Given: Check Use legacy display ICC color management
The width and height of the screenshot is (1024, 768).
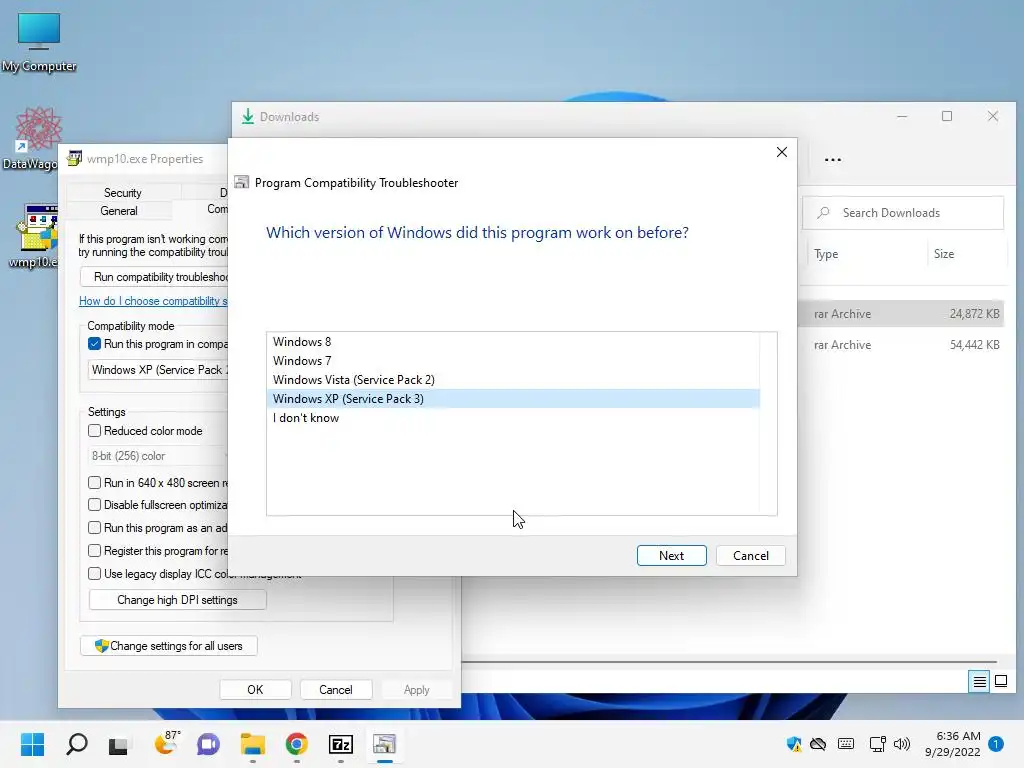Looking at the screenshot, I should [x=95, y=573].
